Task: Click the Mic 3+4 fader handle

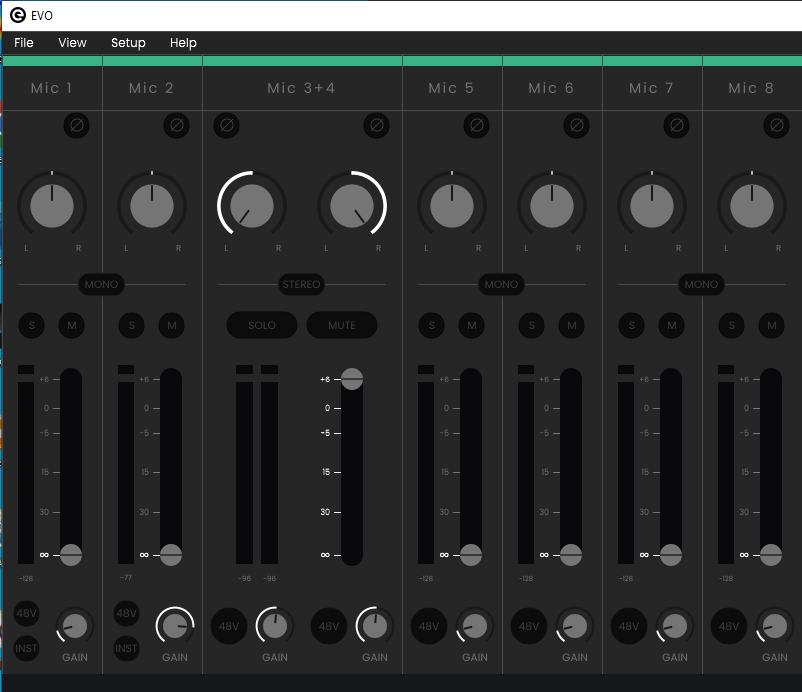Action: pyautogui.click(x=352, y=379)
